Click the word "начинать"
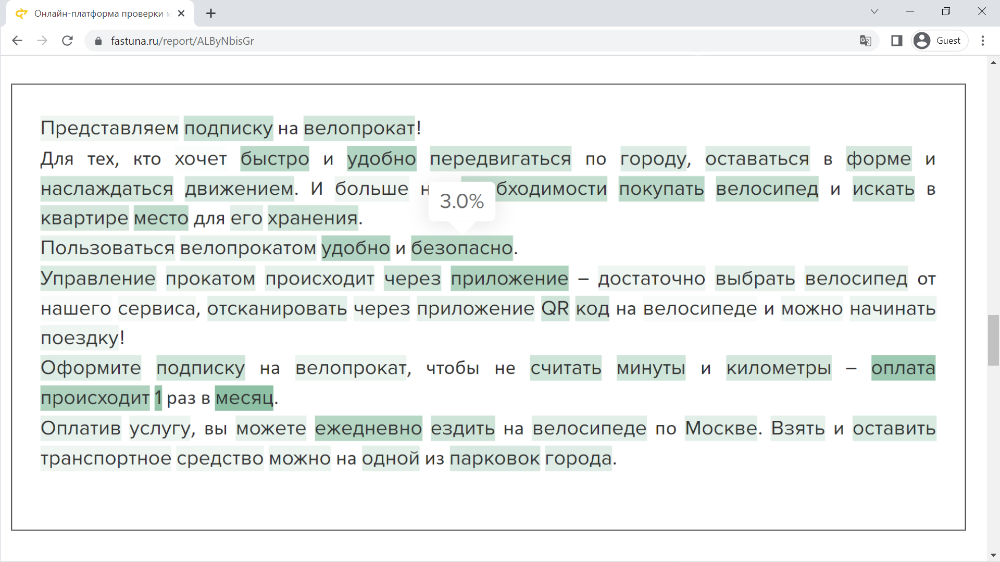This screenshot has height=562, width=1000. click(892, 309)
